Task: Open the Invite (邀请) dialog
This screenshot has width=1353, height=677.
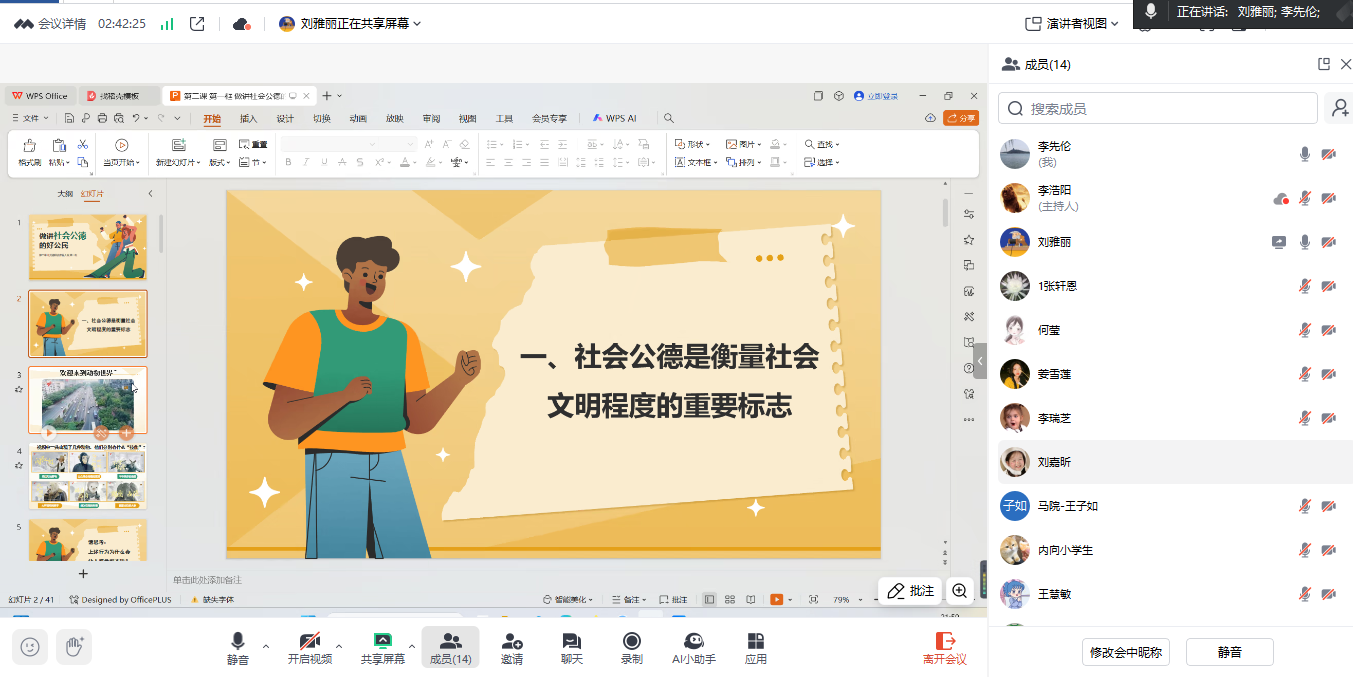Action: coord(512,647)
